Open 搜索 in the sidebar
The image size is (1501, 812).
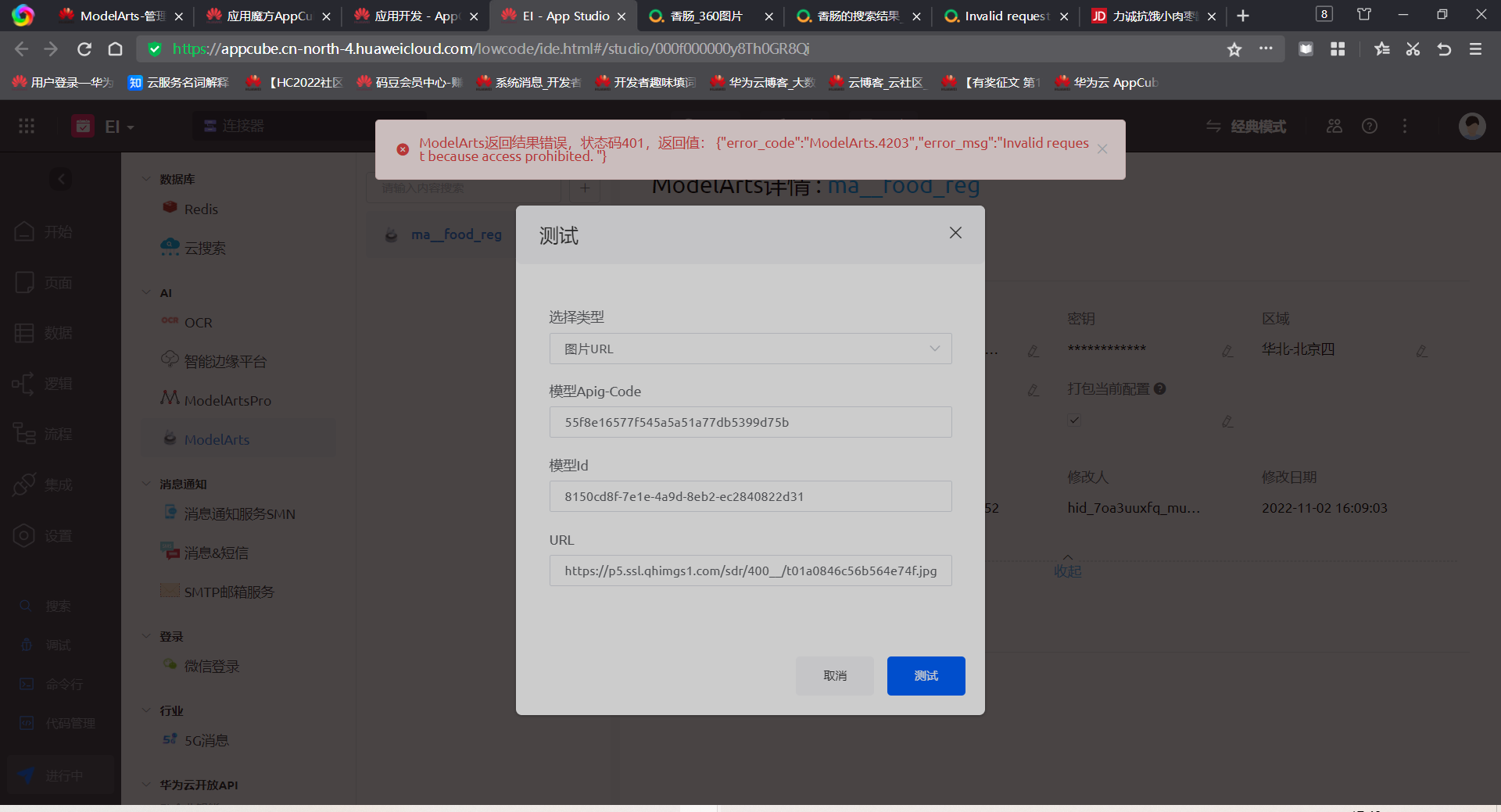point(45,606)
